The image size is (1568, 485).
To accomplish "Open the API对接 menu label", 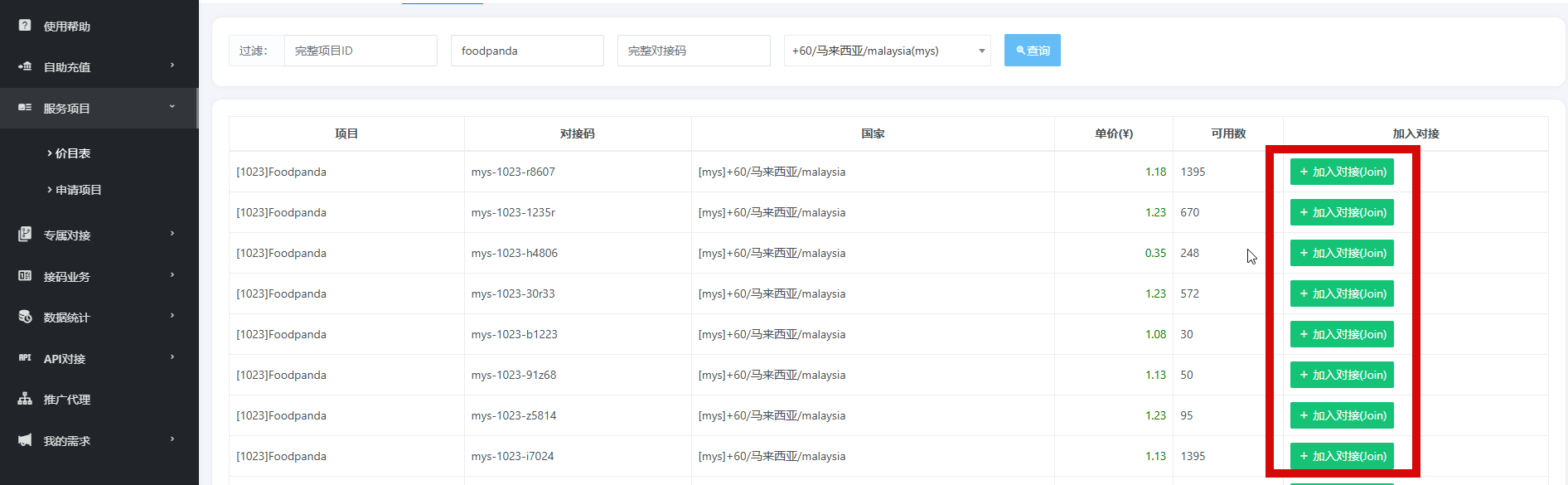I will point(65,359).
